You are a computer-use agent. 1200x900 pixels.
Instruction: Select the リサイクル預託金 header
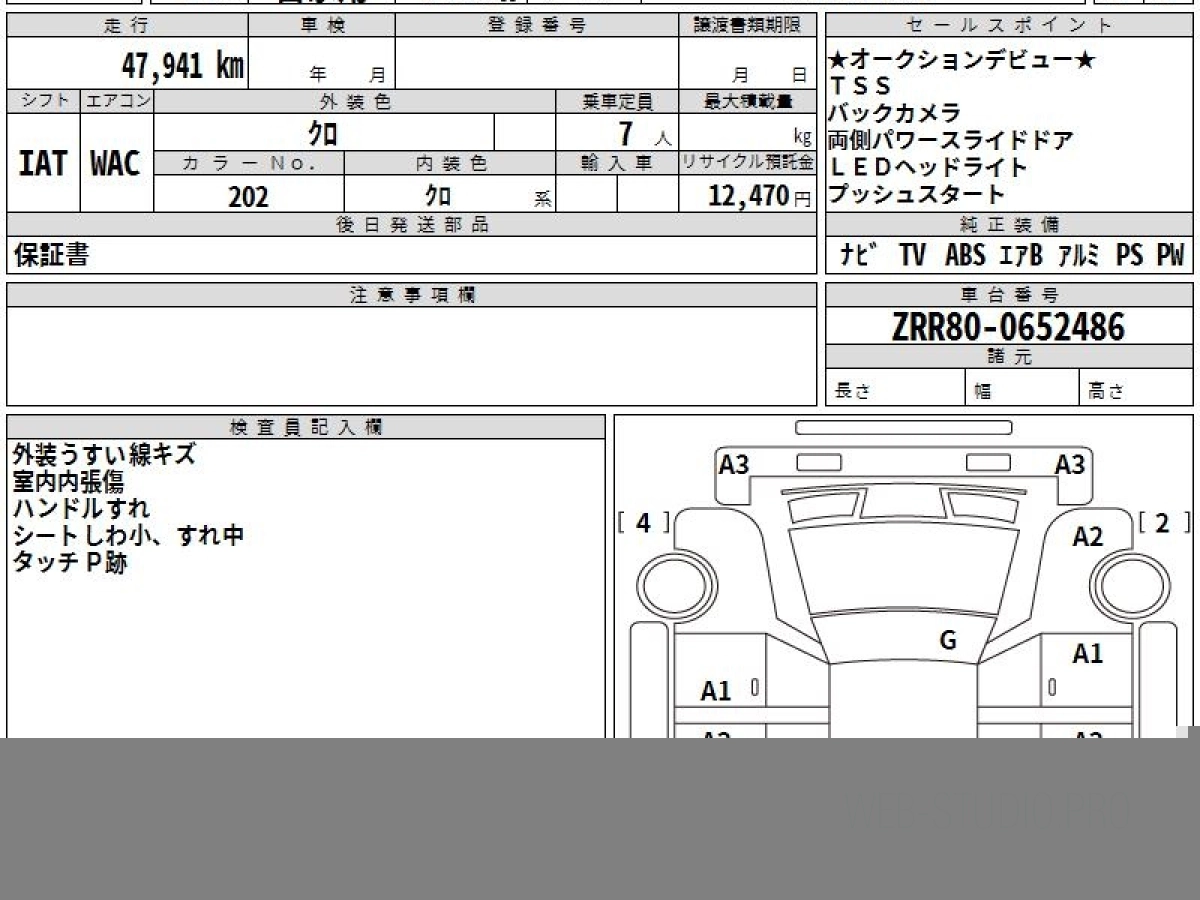tap(748, 163)
